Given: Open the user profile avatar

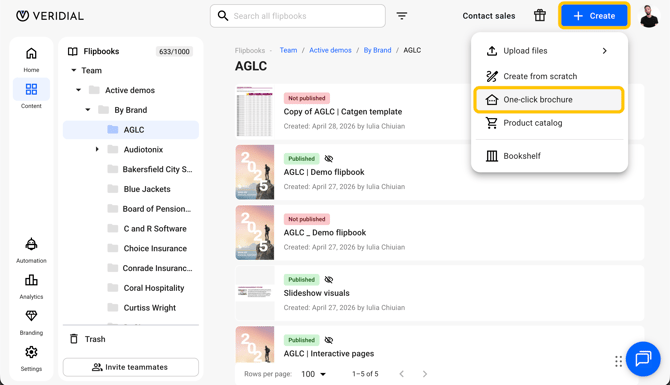Looking at the screenshot, I should coord(649,16).
